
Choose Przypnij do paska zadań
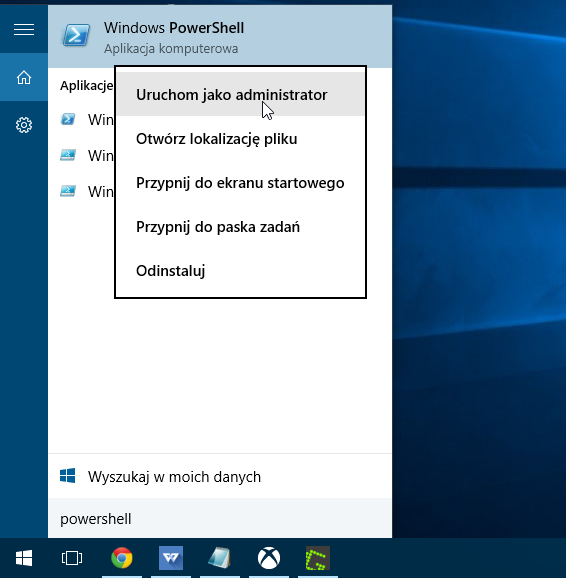pos(240,227)
